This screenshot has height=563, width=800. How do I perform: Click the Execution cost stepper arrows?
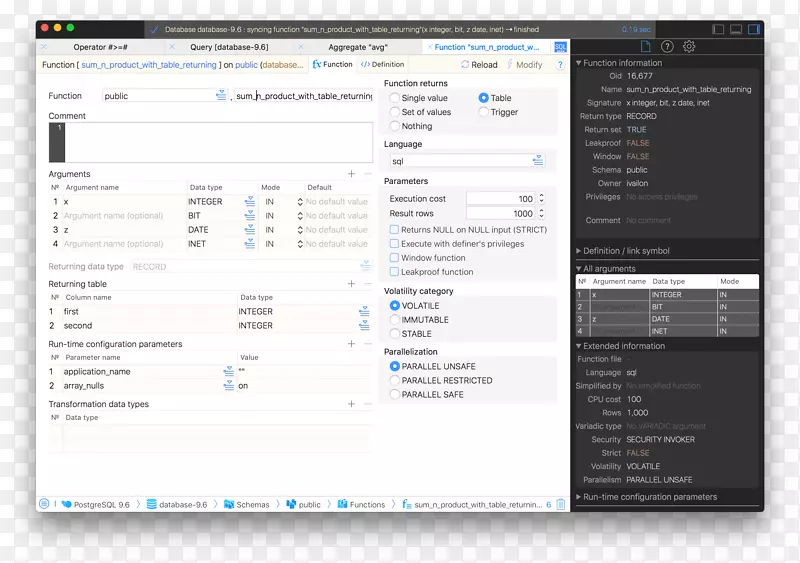541,199
